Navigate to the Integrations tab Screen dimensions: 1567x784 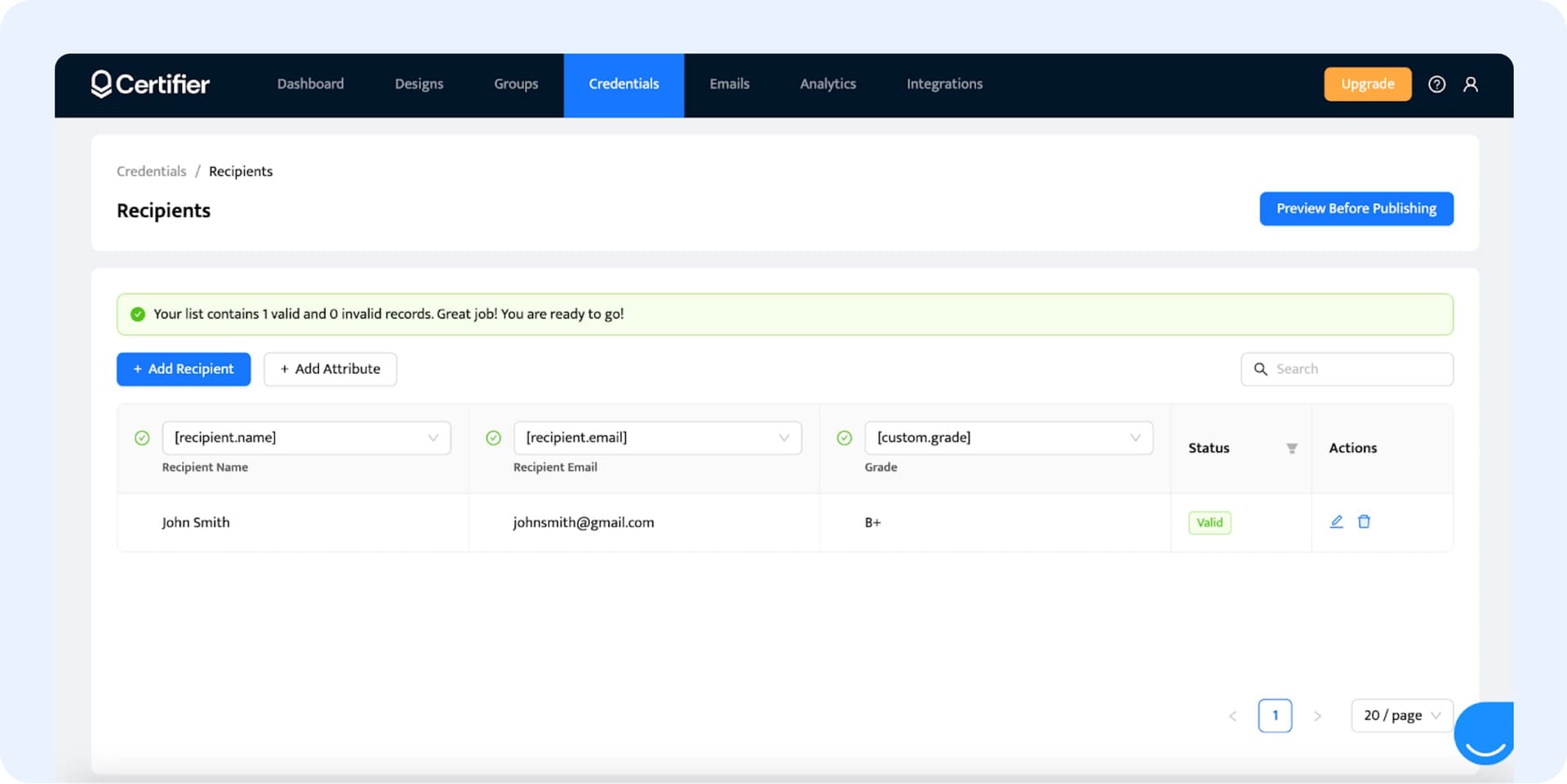tap(944, 84)
